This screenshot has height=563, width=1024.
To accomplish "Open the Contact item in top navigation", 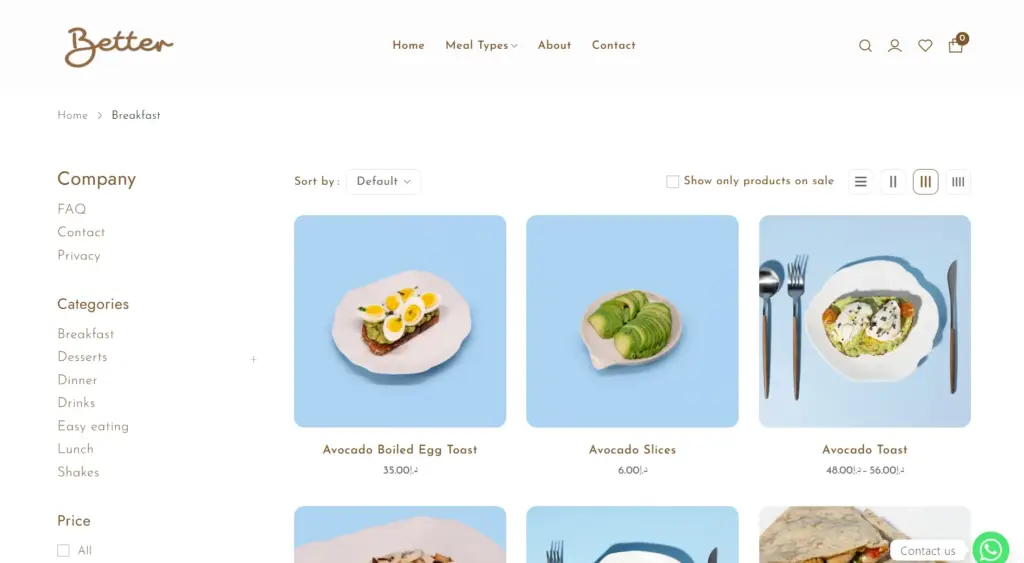I will tap(614, 45).
